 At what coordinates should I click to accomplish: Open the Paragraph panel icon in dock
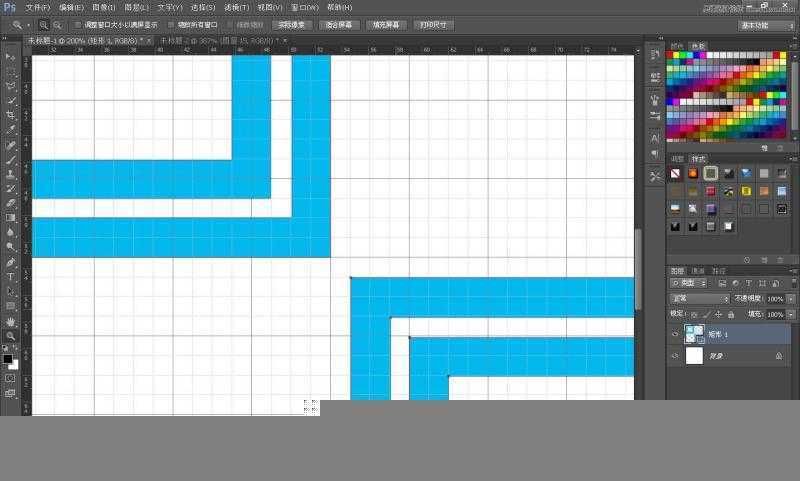[x=655, y=154]
